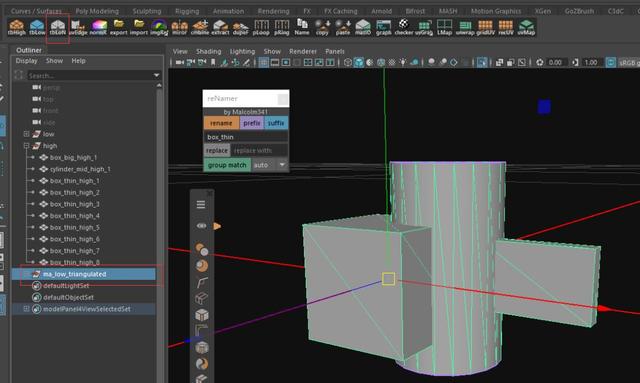The width and height of the screenshot is (640, 383).
Task: Open the graph shelf tool
Action: coord(383,27)
